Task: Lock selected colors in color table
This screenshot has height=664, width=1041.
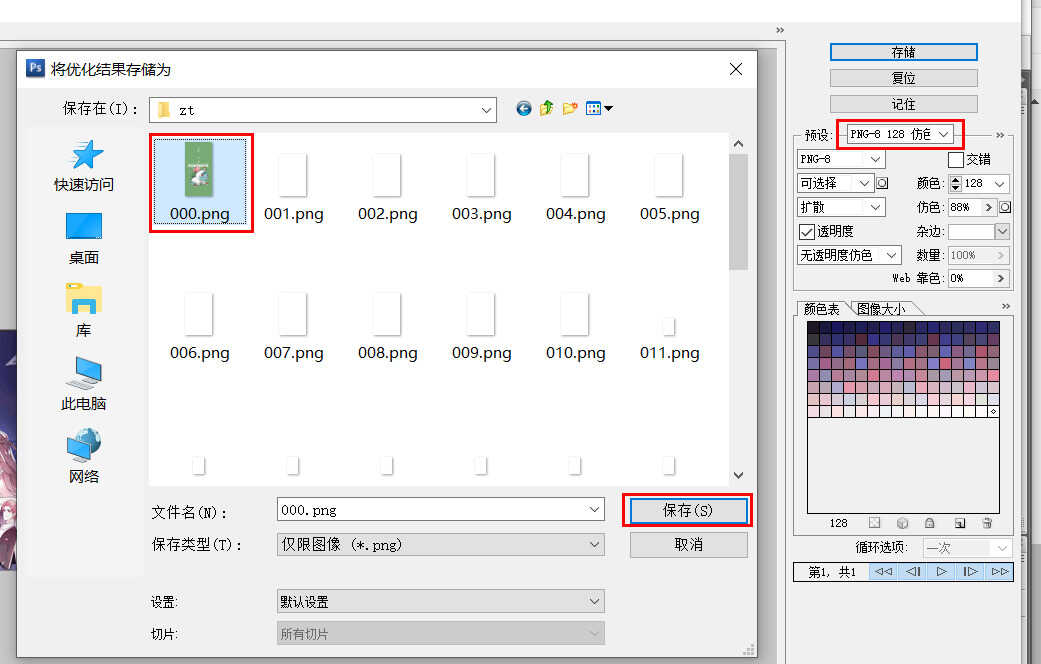Action: [x=929, y=523]
